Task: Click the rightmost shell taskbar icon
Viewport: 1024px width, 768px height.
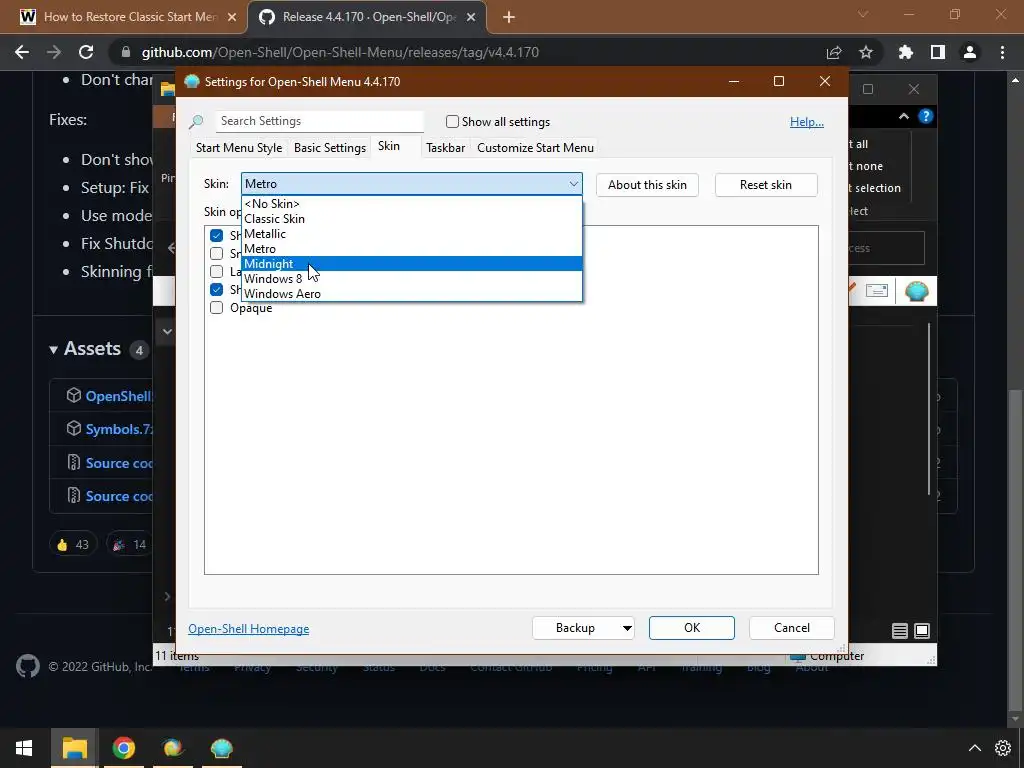Action: pyautogui.click(x=221, y=748)
